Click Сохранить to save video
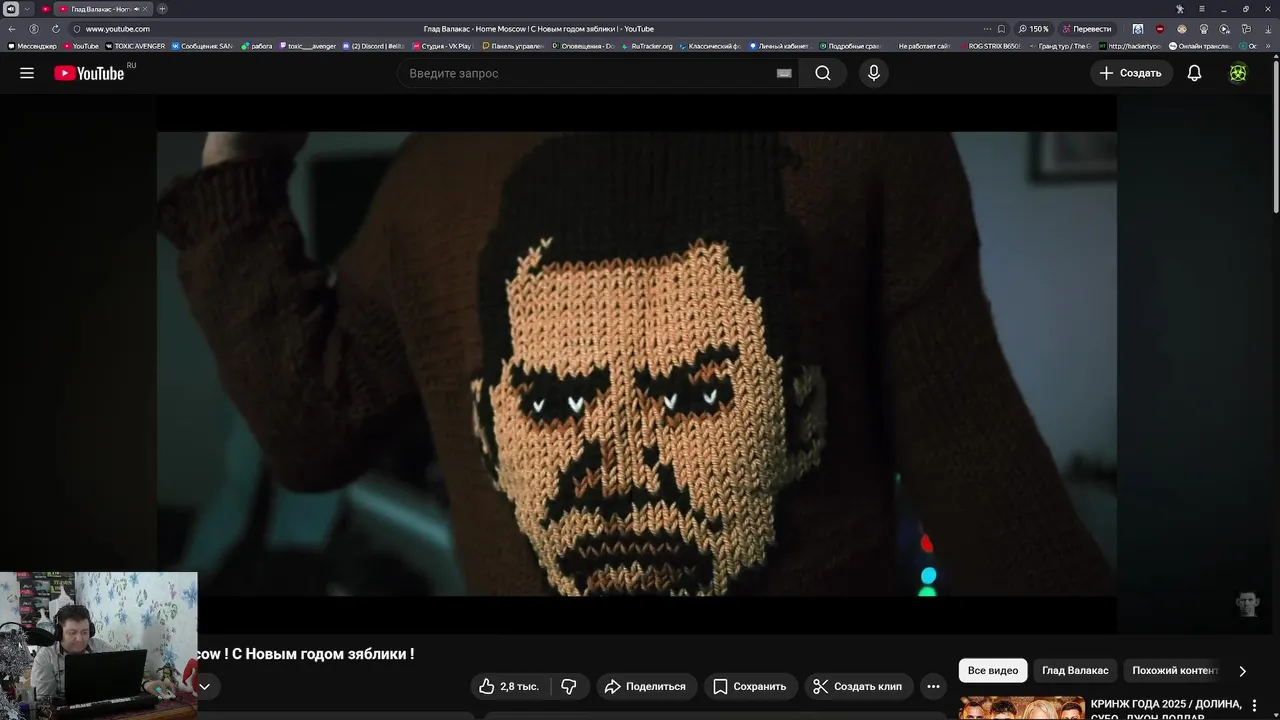The width and height of the screenshot is (1280, 720). pyautogui.click(x=751, y=686)
